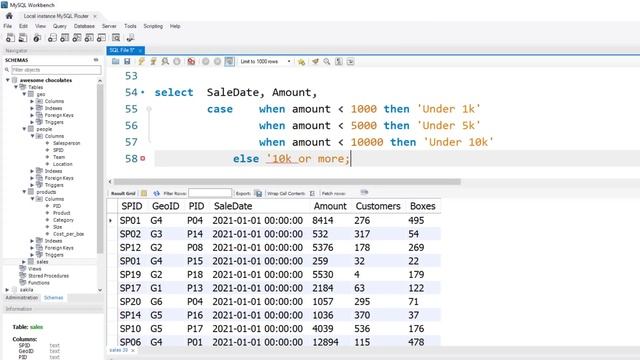Click the editor horizontal scrollbar
Image resolution: width=640 pixels, height=360 pixels.
[x=287, y=182]
